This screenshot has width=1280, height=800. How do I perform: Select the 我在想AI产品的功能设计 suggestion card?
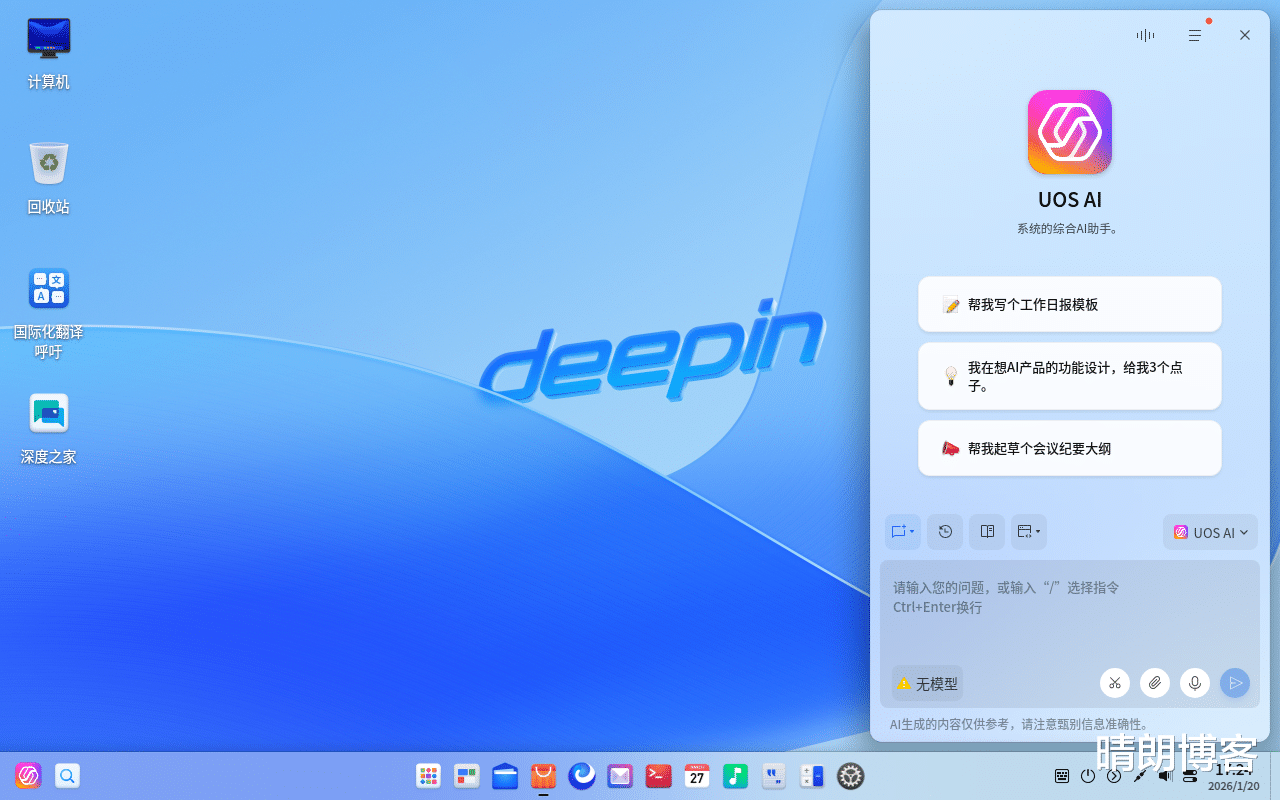point(1070,376)
